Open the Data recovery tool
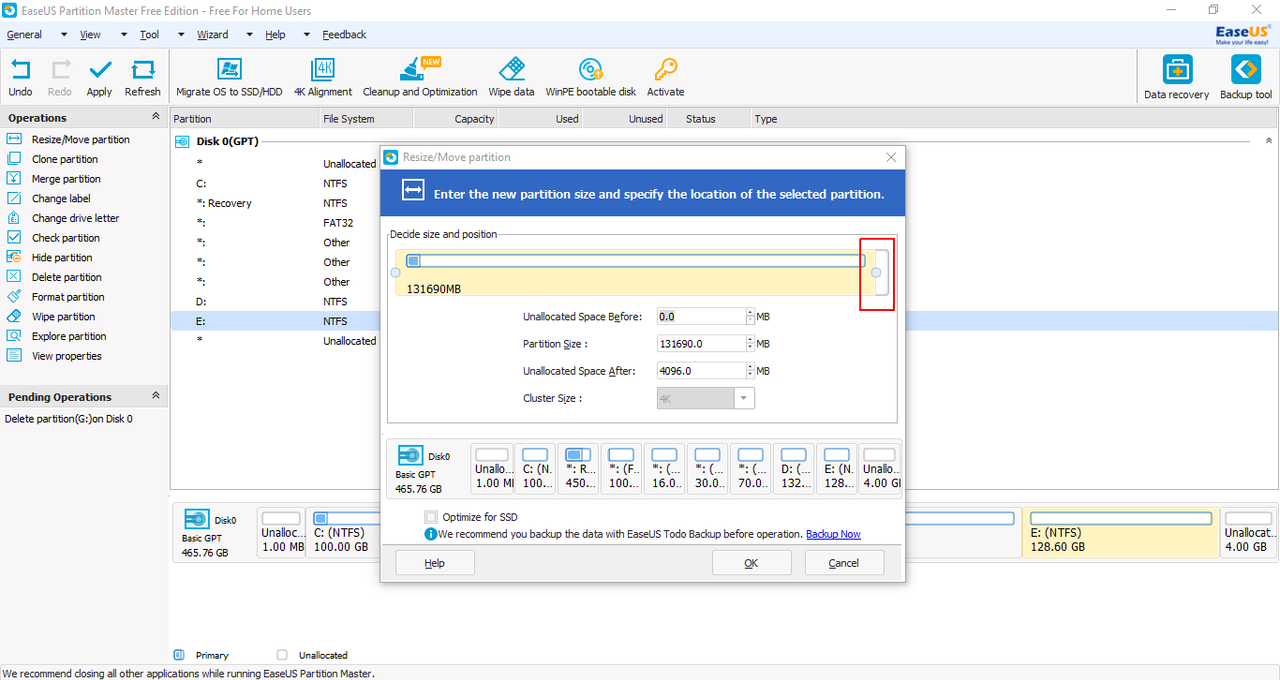Image resolution: width=1280 pixels, height=680 pixels. coord(1177,78)
